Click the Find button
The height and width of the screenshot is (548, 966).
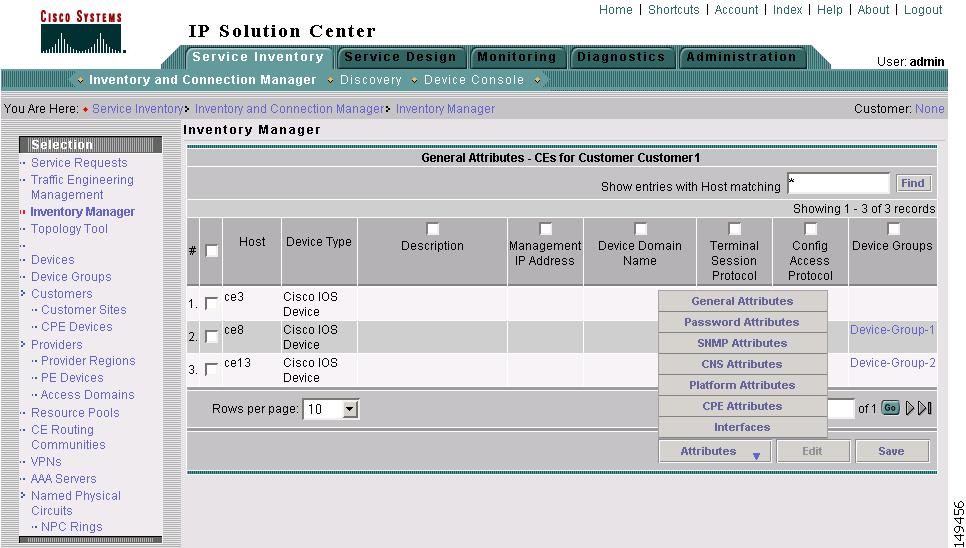click(x=913, y=183)
